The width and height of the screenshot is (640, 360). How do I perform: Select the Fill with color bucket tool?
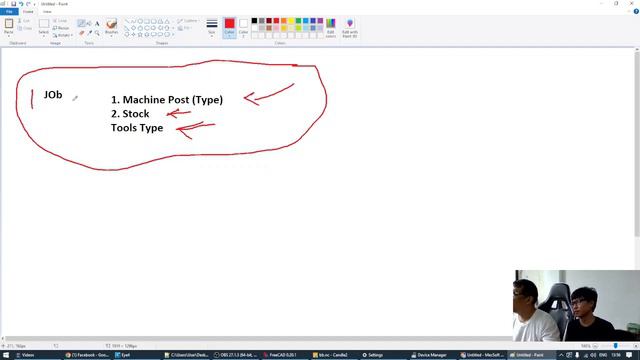point(89,23)
